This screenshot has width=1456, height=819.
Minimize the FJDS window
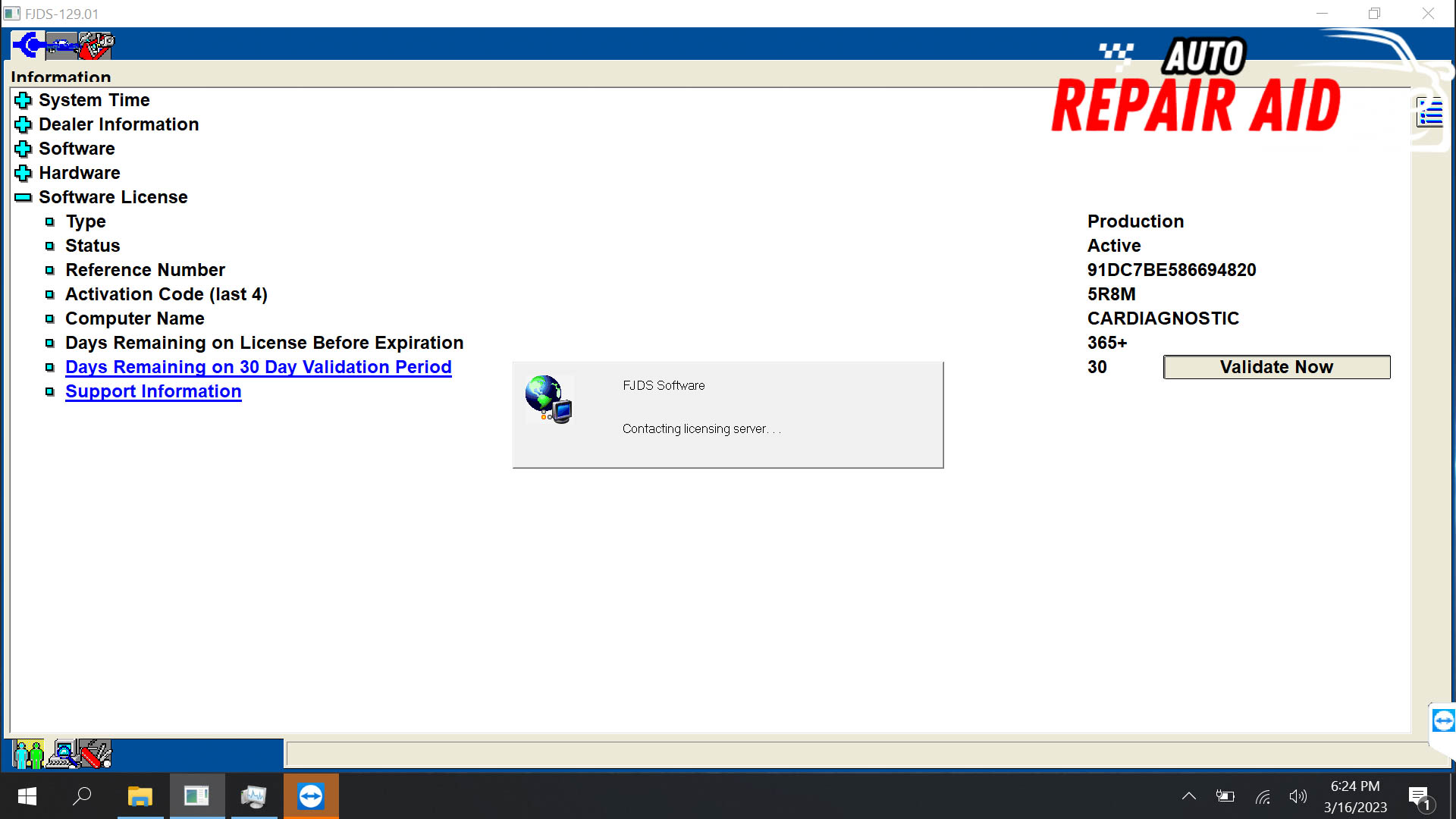[x=1322, y=14]
